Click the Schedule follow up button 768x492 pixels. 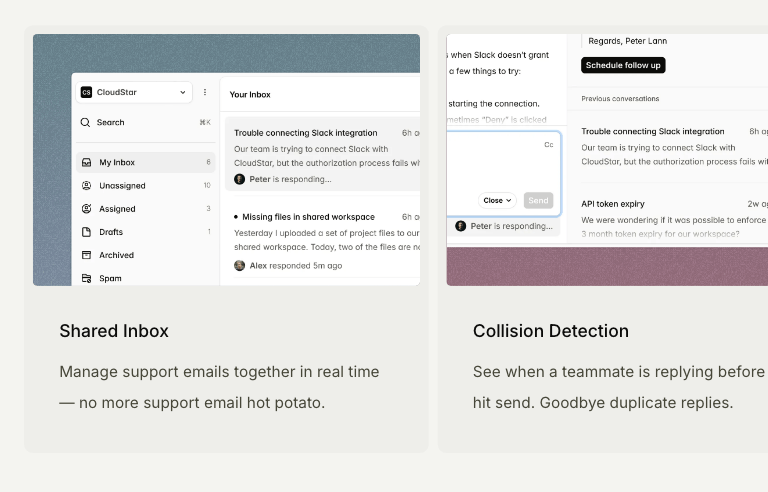click(x=623, y=65)
